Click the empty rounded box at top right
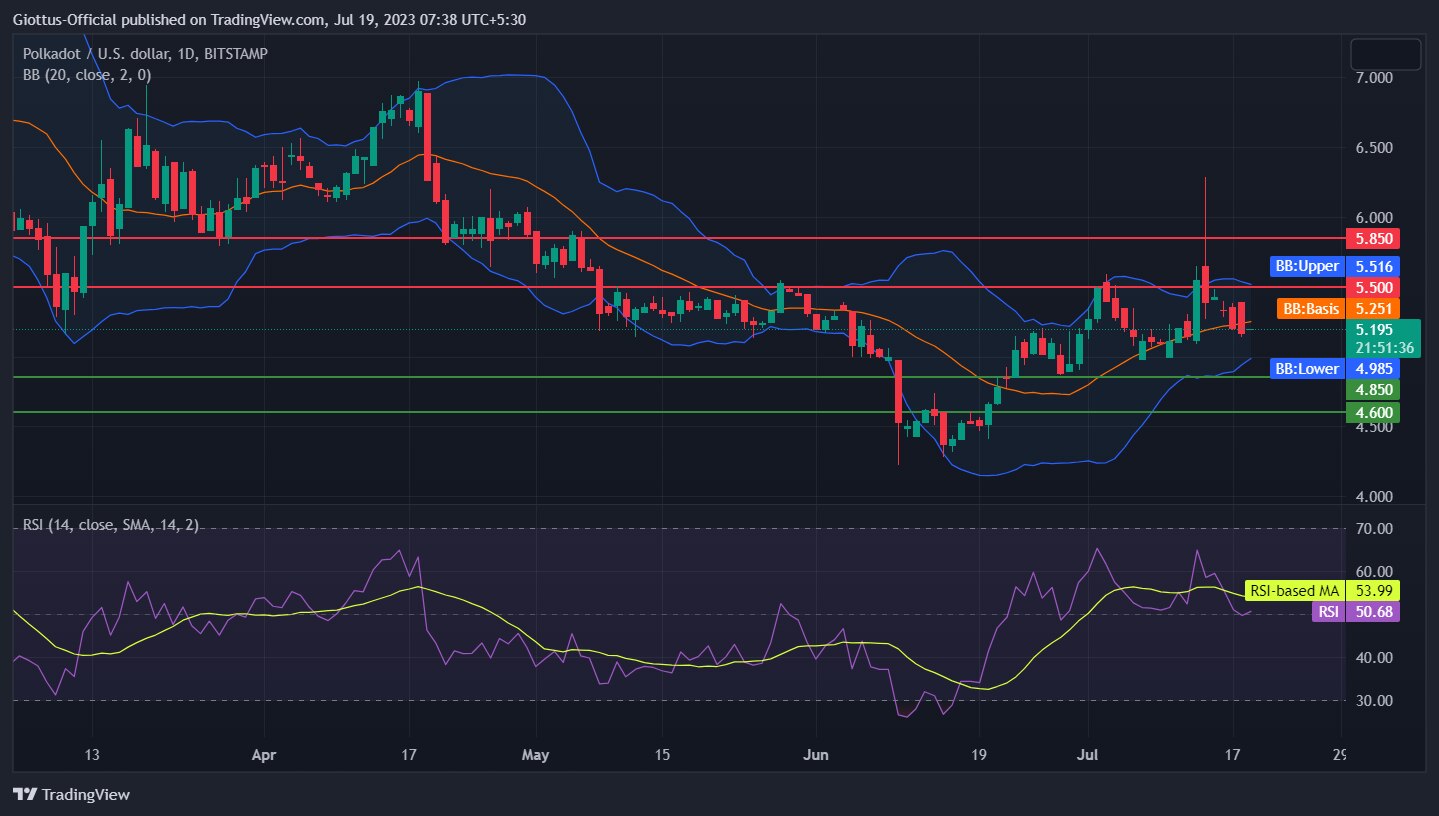 coord(1385,54)
